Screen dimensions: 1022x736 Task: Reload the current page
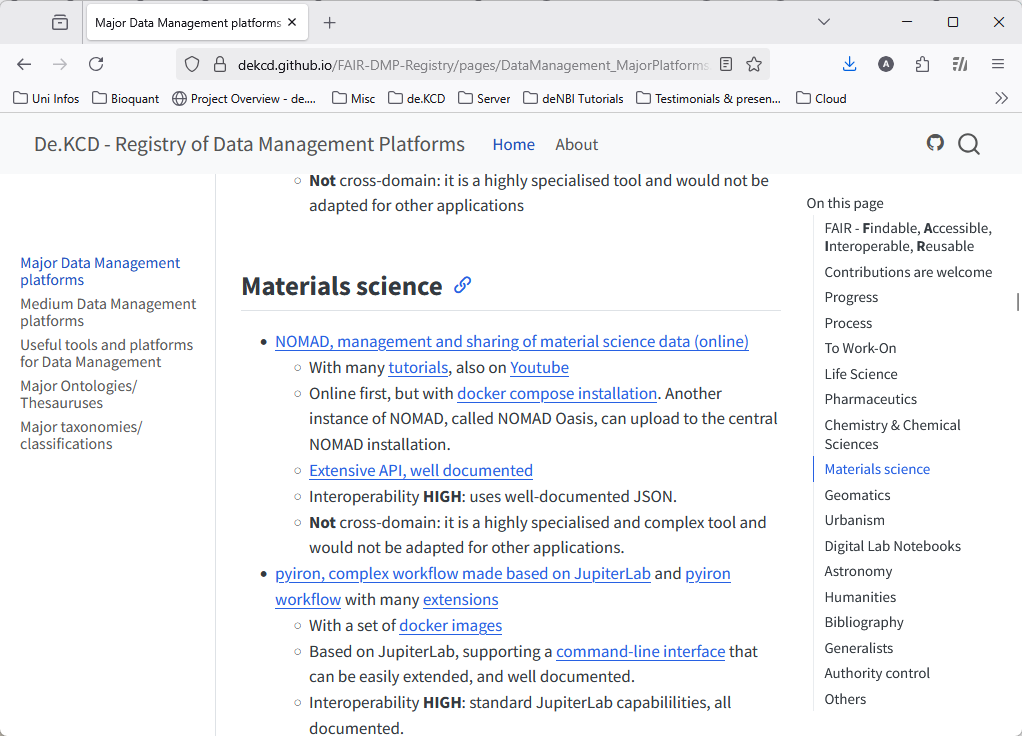[96, 64]
